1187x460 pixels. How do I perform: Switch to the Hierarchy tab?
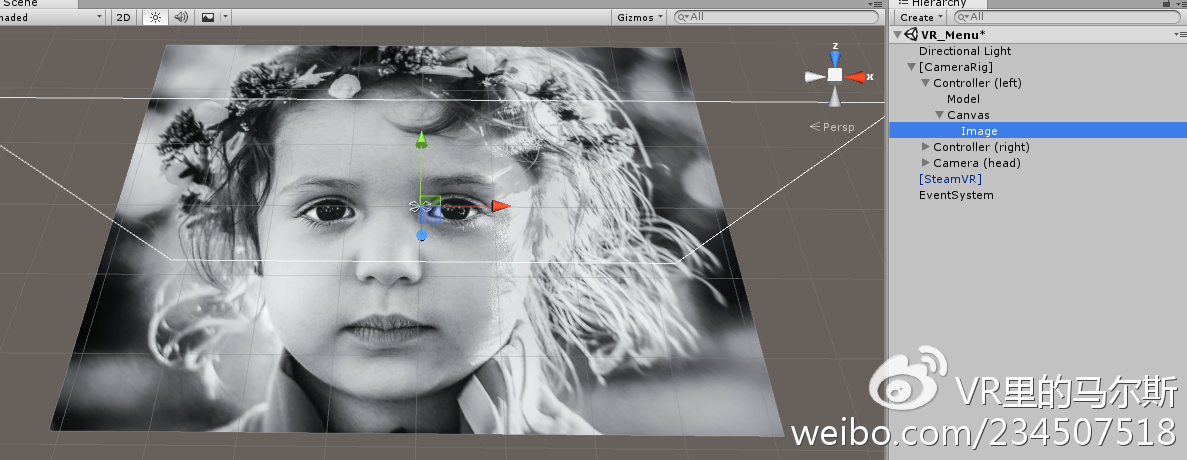coord(939,4)
